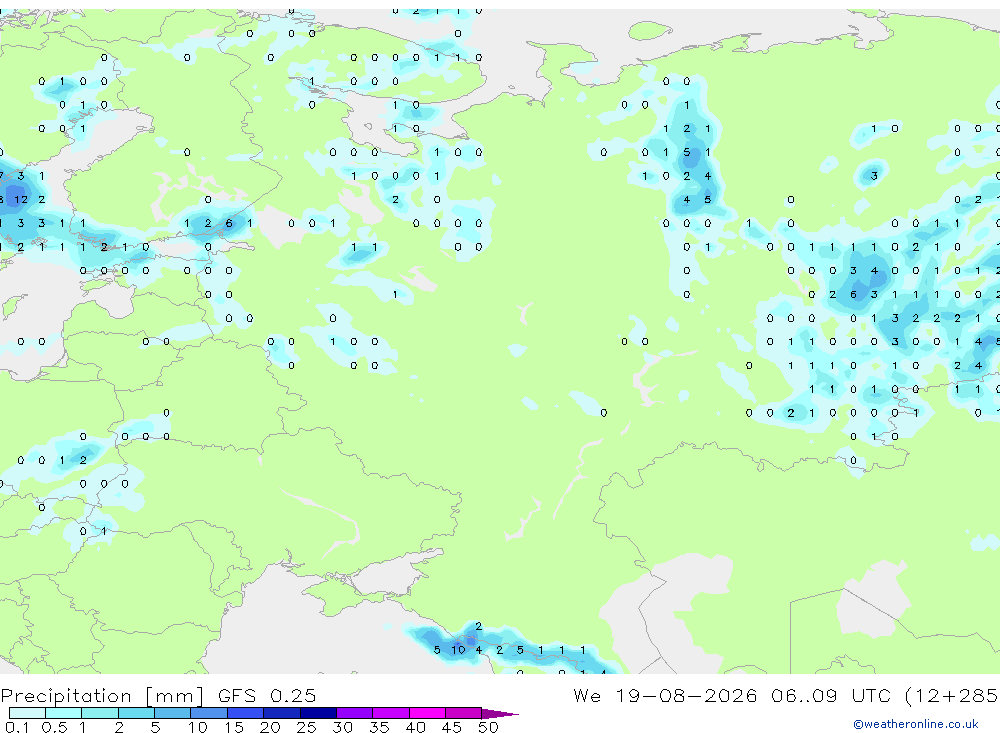Pick the 10–15 mm legend color swatch
Viewport: 1000px width, 733px height.
coord(209,713)
